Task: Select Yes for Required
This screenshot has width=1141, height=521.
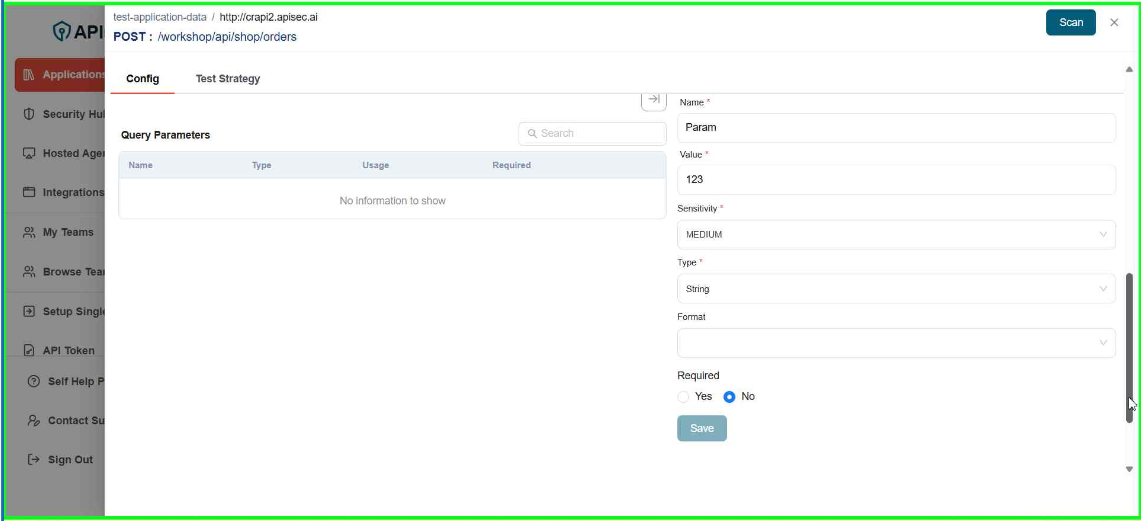Action: point(684,397)
